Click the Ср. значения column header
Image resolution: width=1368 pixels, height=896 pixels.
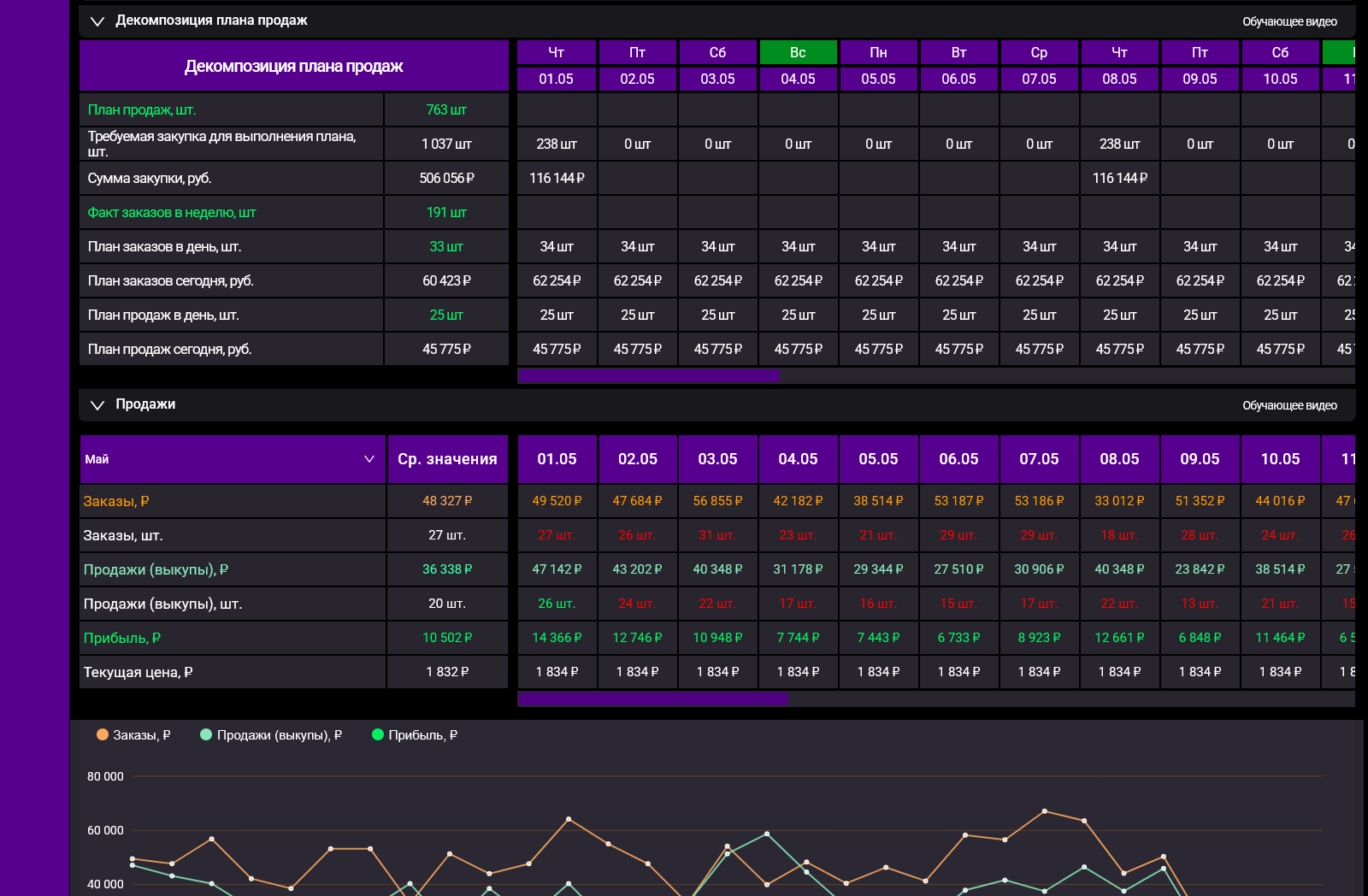tap(447, 459)
